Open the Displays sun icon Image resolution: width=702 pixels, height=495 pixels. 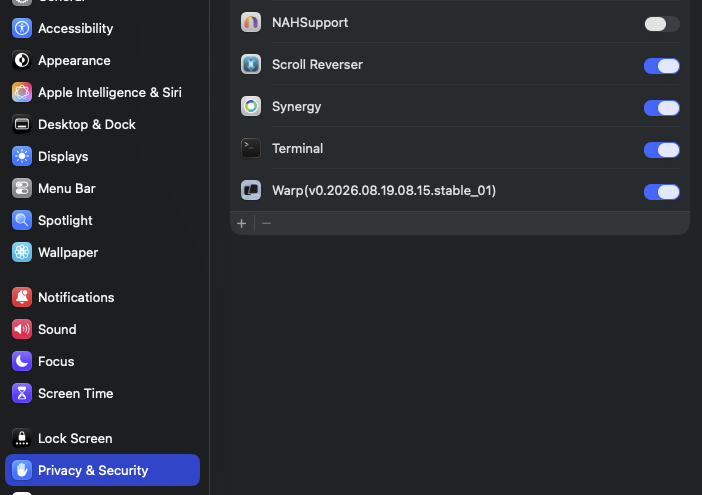(21, 156)
